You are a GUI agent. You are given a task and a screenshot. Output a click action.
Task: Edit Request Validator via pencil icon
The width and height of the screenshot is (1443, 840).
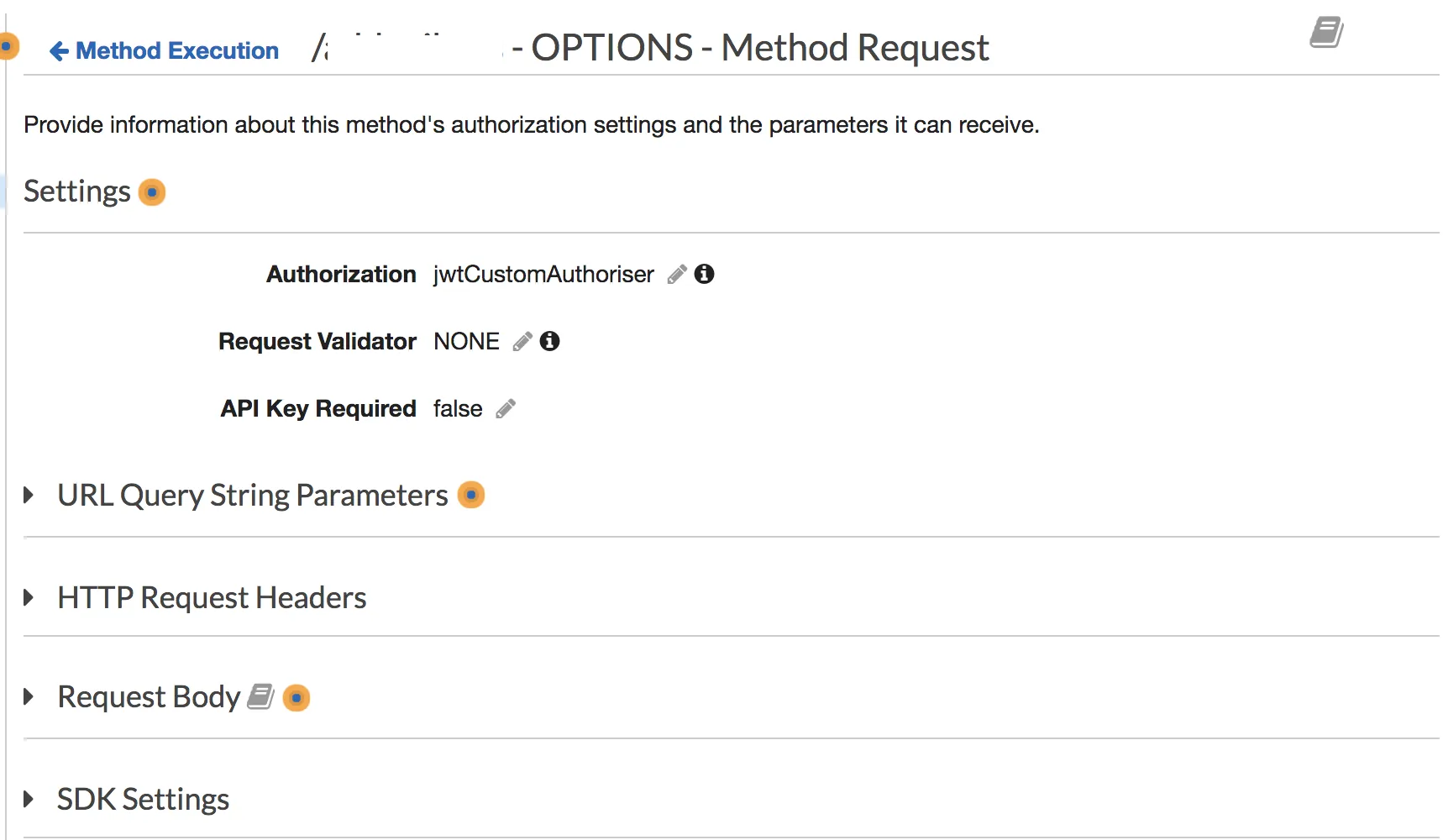(522, 342)
